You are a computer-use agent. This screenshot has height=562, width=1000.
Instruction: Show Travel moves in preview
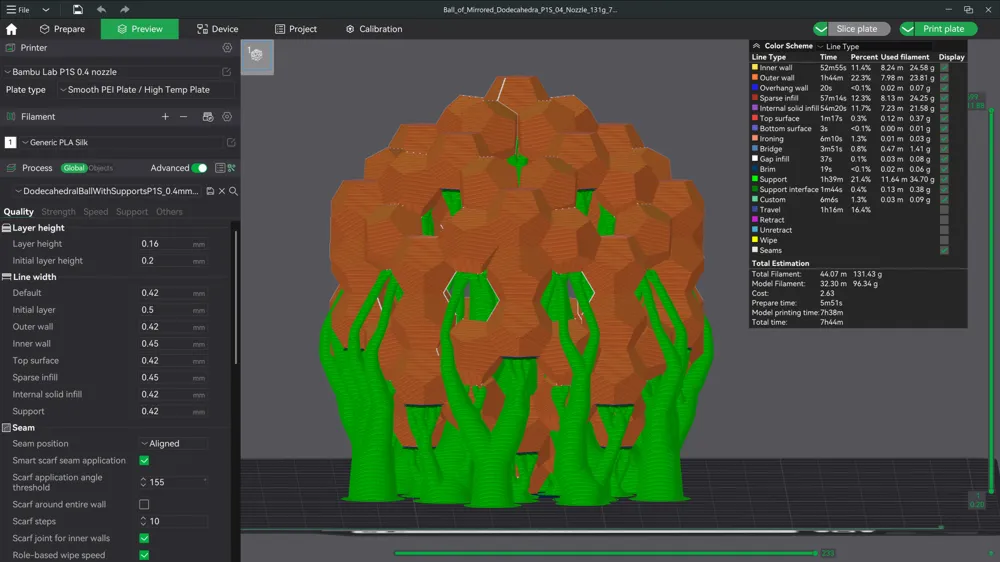click(x=944, y=210)
